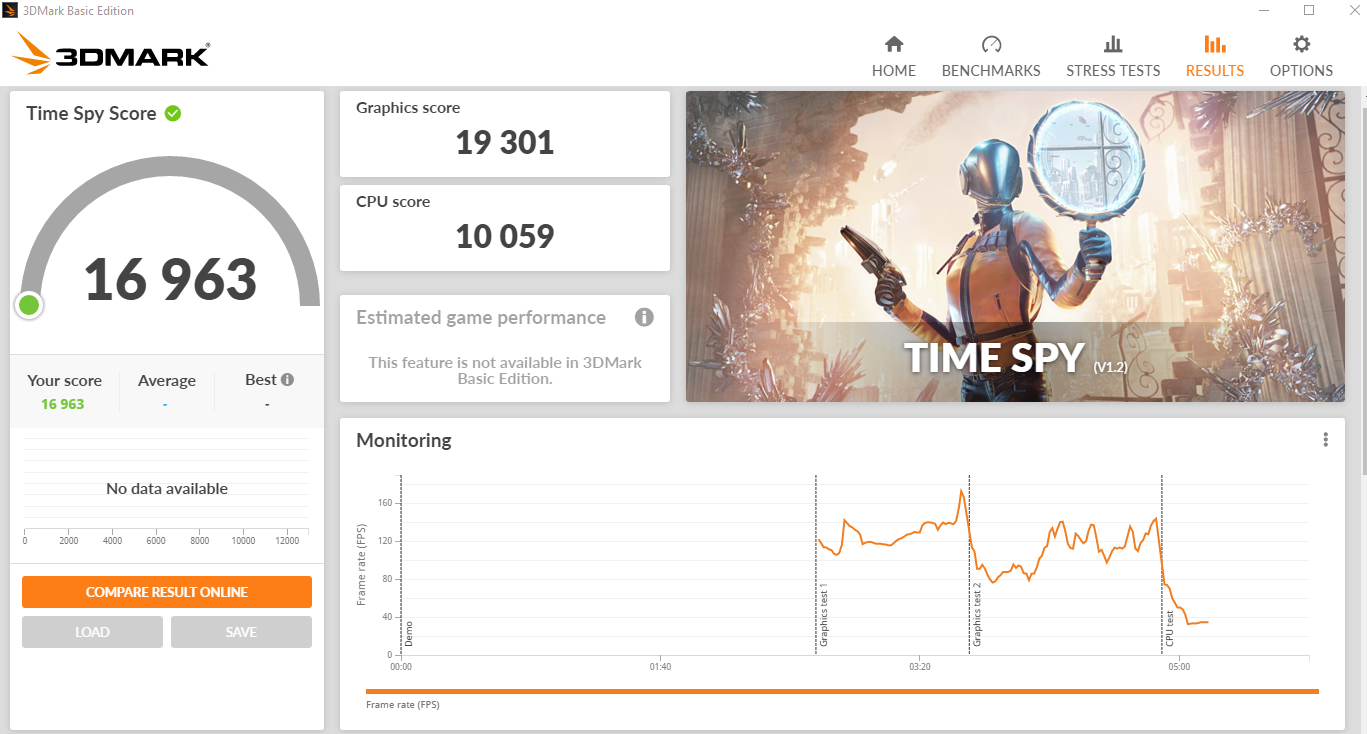1367x734 pixels.
Task: Click the green Your score value
Action: click(63, 404)
